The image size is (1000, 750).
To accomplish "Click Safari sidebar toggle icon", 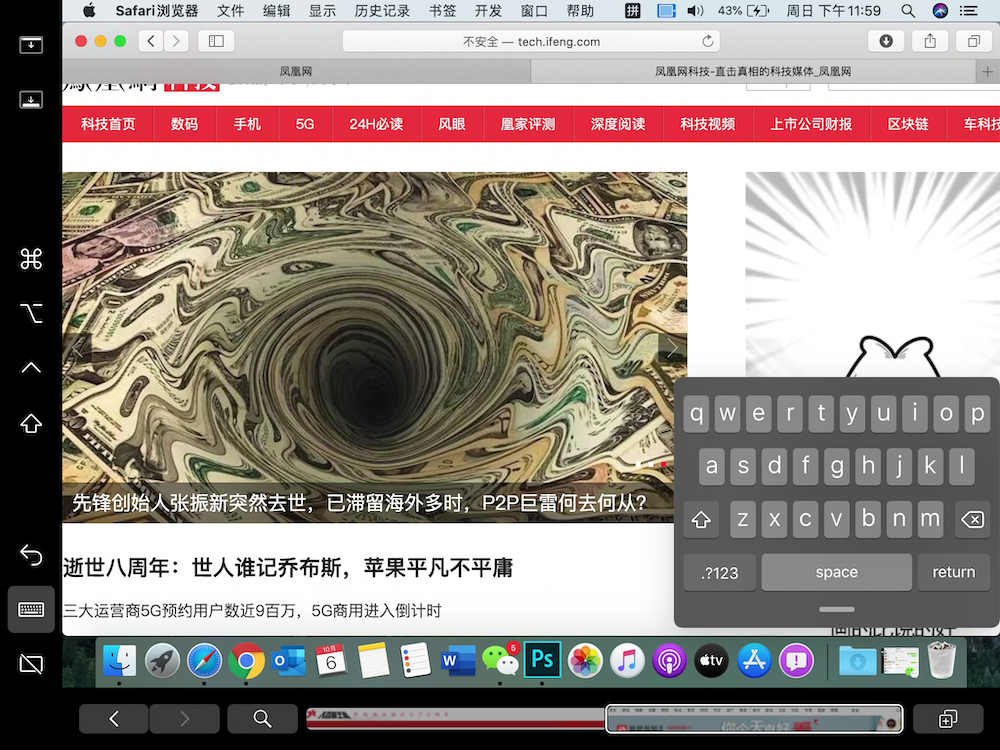I will (x=216, y=41).
